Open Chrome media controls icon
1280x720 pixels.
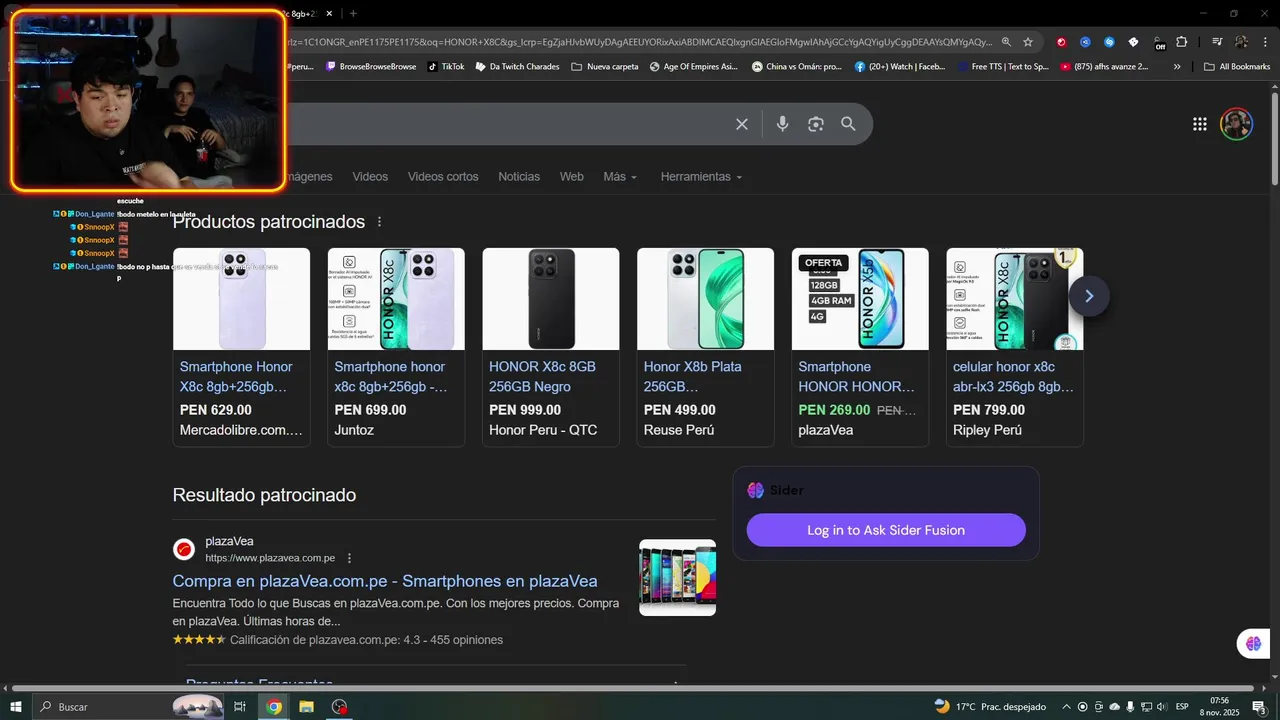pos(1217,42)
